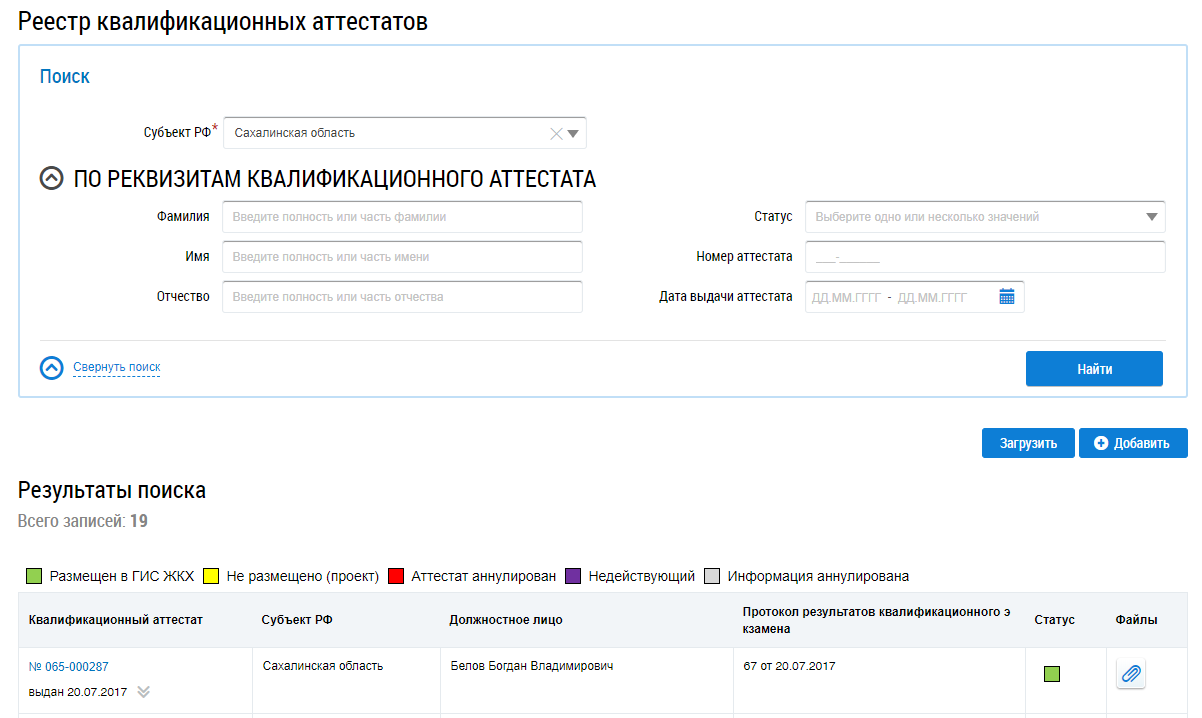Image resolution: width=1202 pixels, height=718 pixels.
Task: Click into the Имя text field
Action: (x=402, y=257)
